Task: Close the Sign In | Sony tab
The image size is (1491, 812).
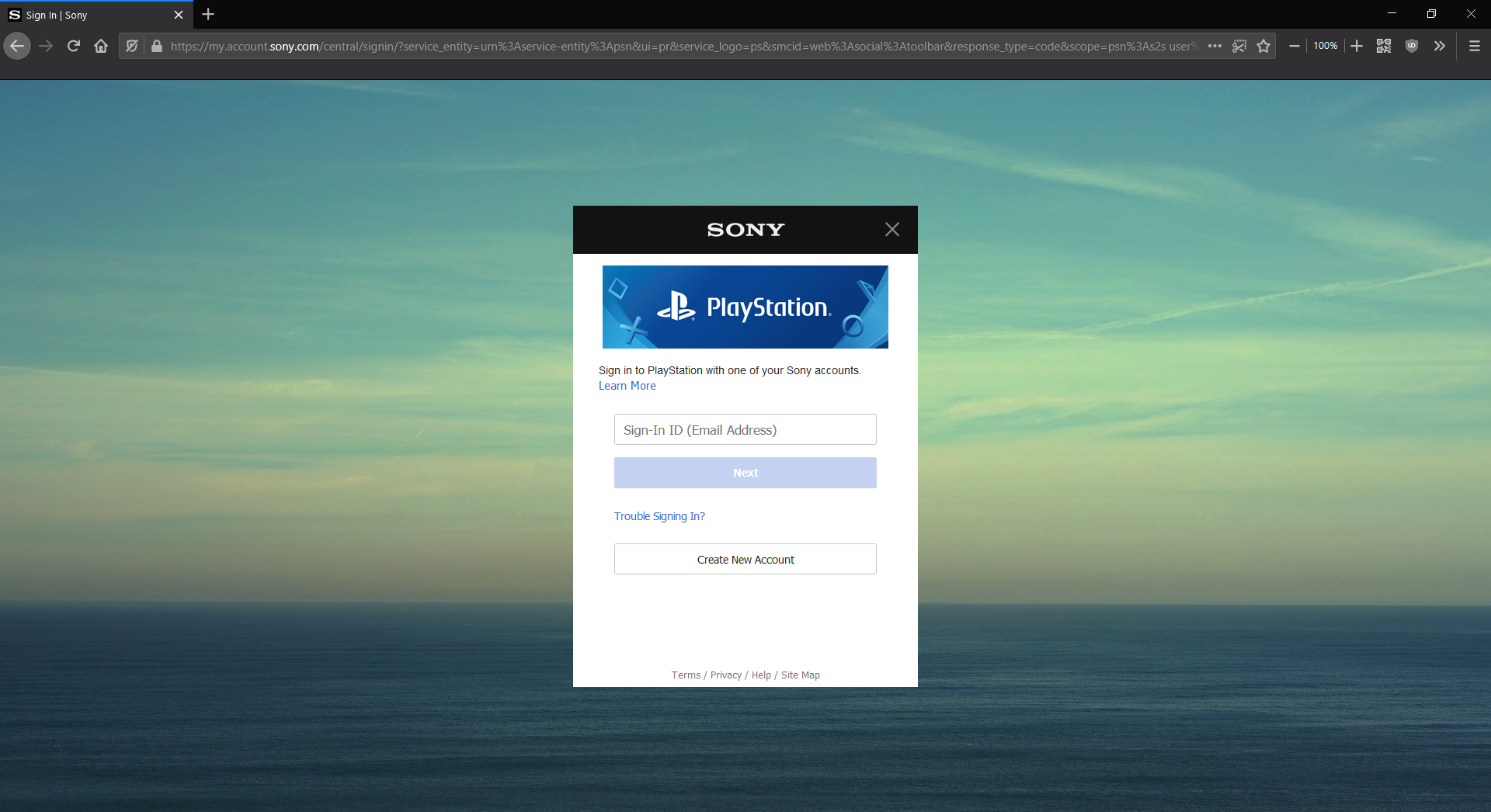Action: (x=179, y=15)
